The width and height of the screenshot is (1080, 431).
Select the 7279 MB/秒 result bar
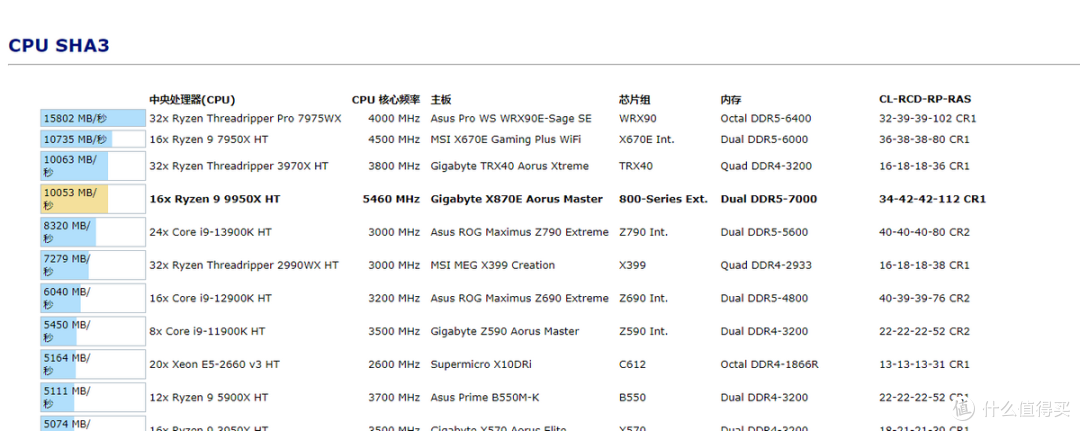(93, 265)
